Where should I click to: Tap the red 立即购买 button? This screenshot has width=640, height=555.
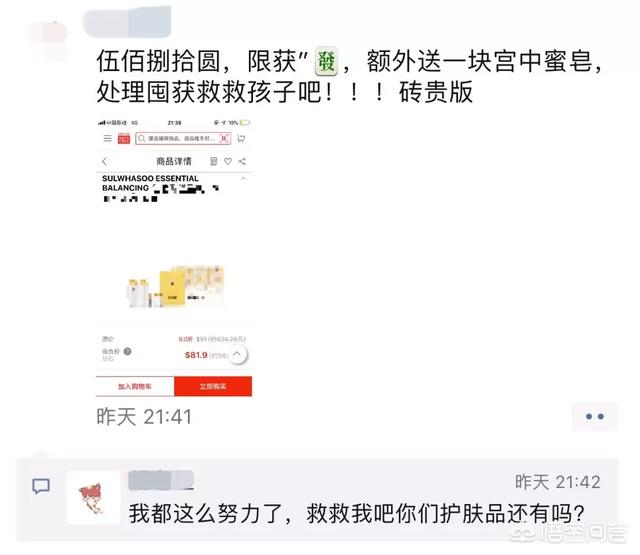pos(213,386)
